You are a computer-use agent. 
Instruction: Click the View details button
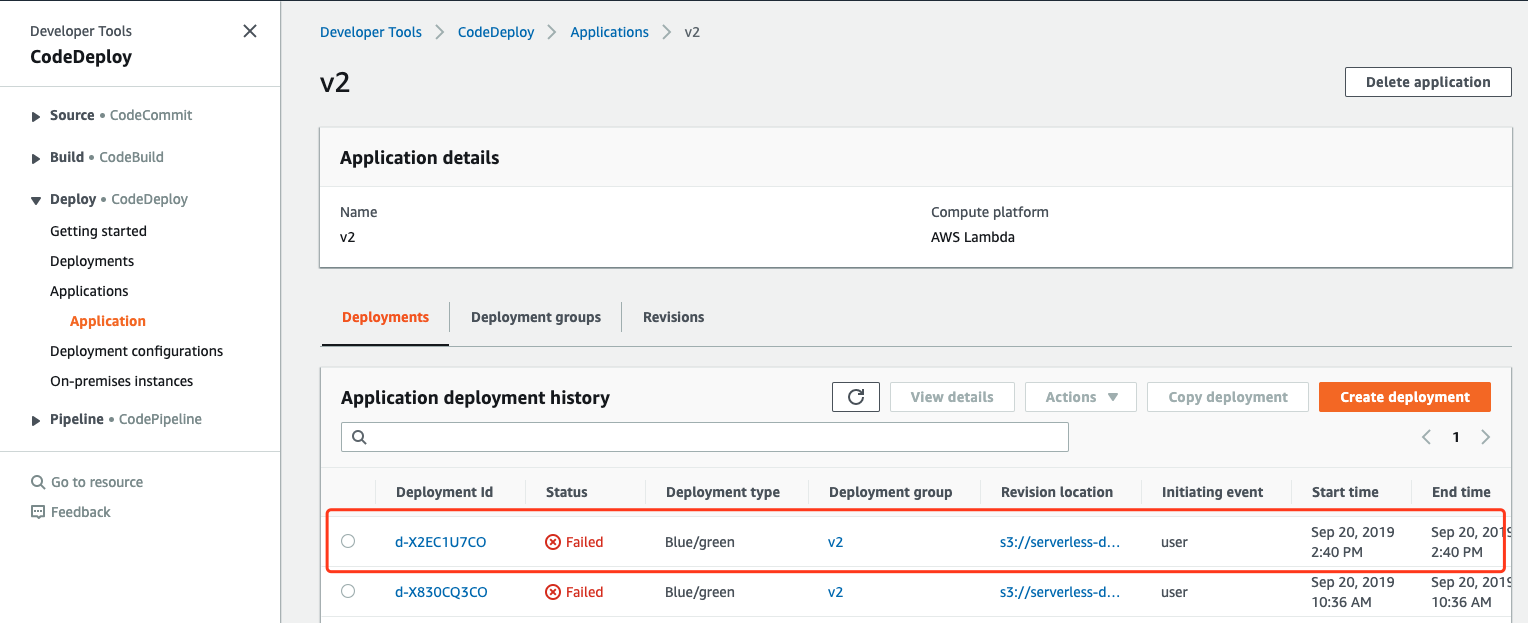coord(952,397)
